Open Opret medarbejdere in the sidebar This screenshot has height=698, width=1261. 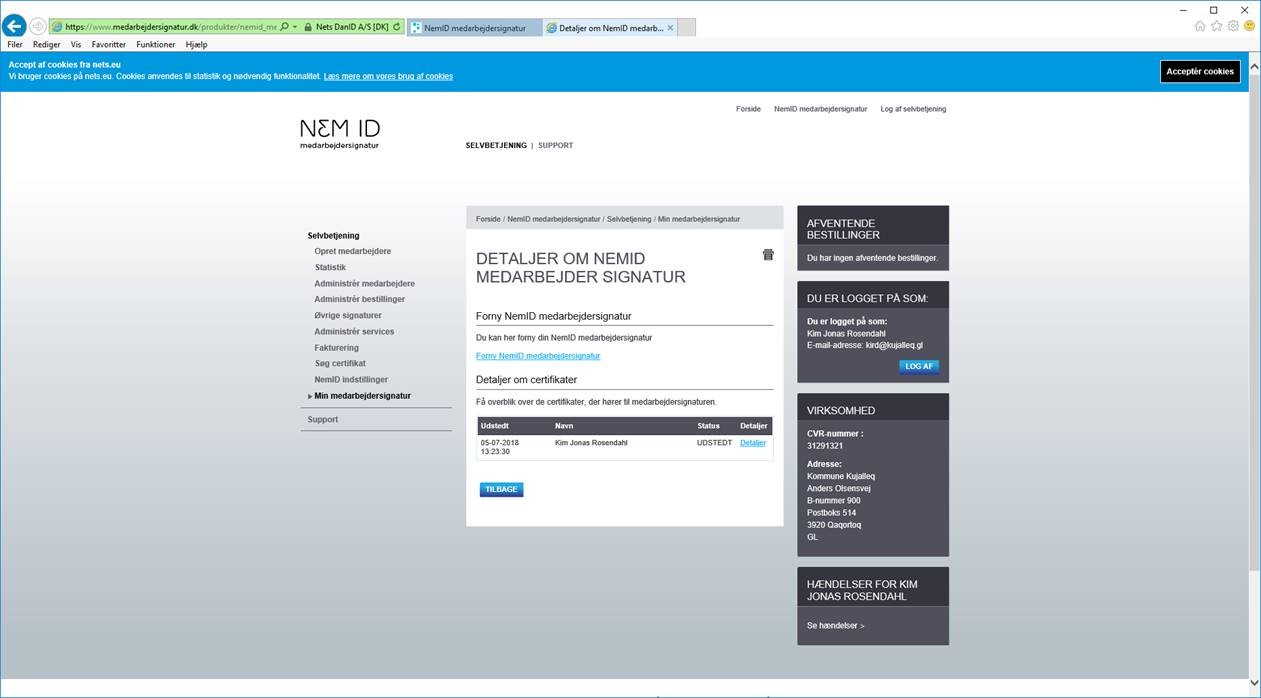352,252
